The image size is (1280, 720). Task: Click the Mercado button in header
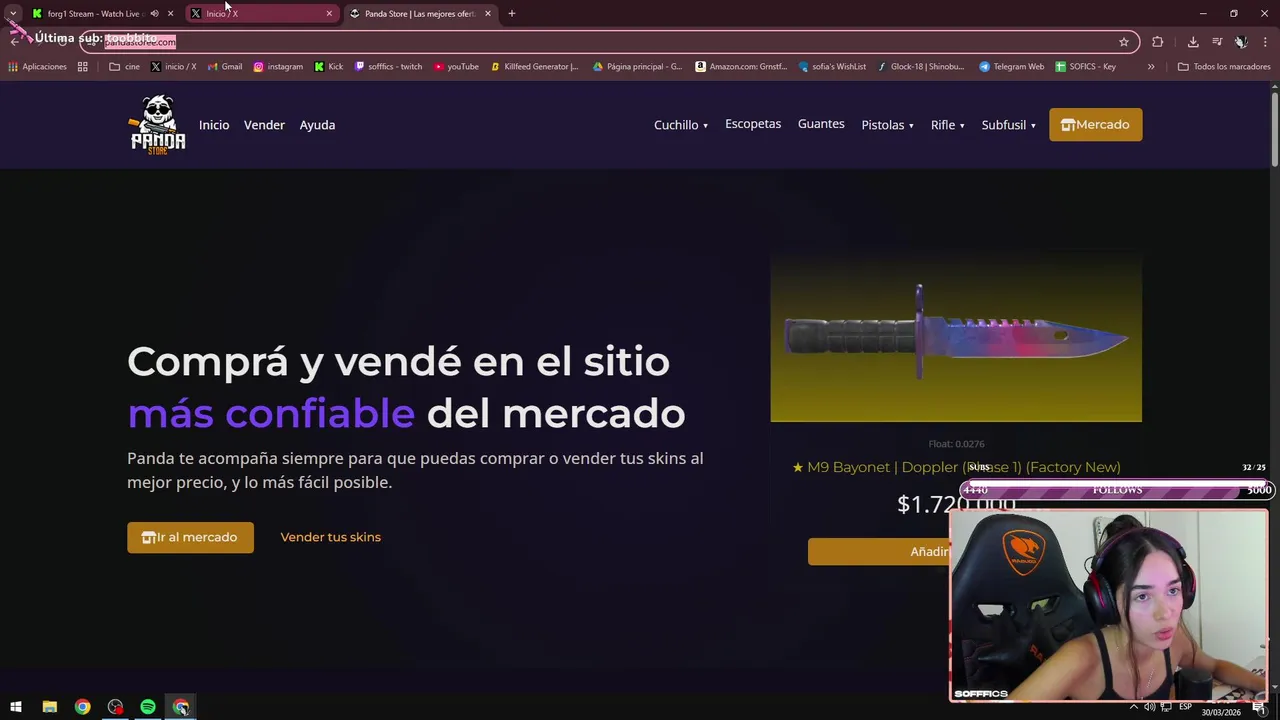click(1095, 125)
